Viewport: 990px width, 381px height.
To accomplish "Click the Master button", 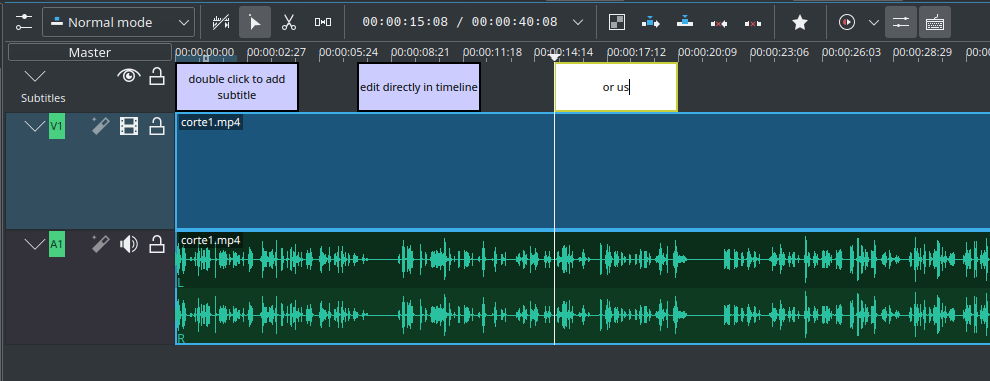I will [90, 52].
